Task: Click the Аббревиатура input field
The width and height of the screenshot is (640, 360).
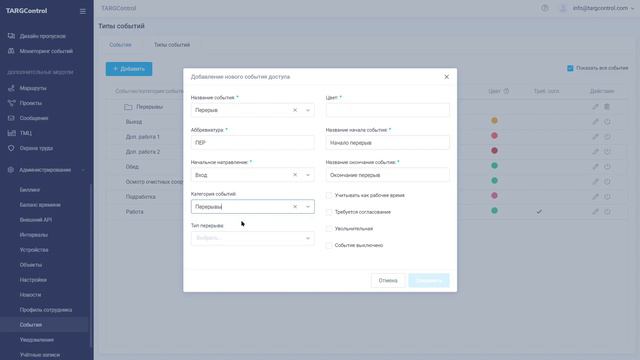Action: click(x=253, y=142)
